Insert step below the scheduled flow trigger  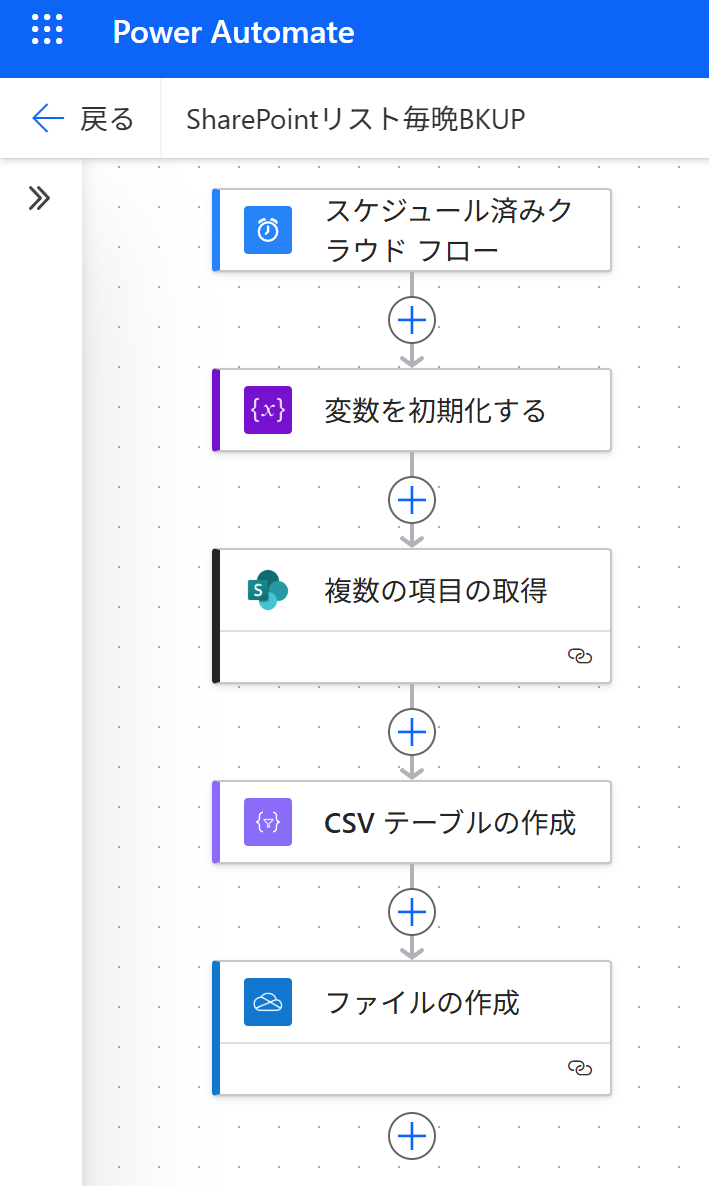(412, 320)
